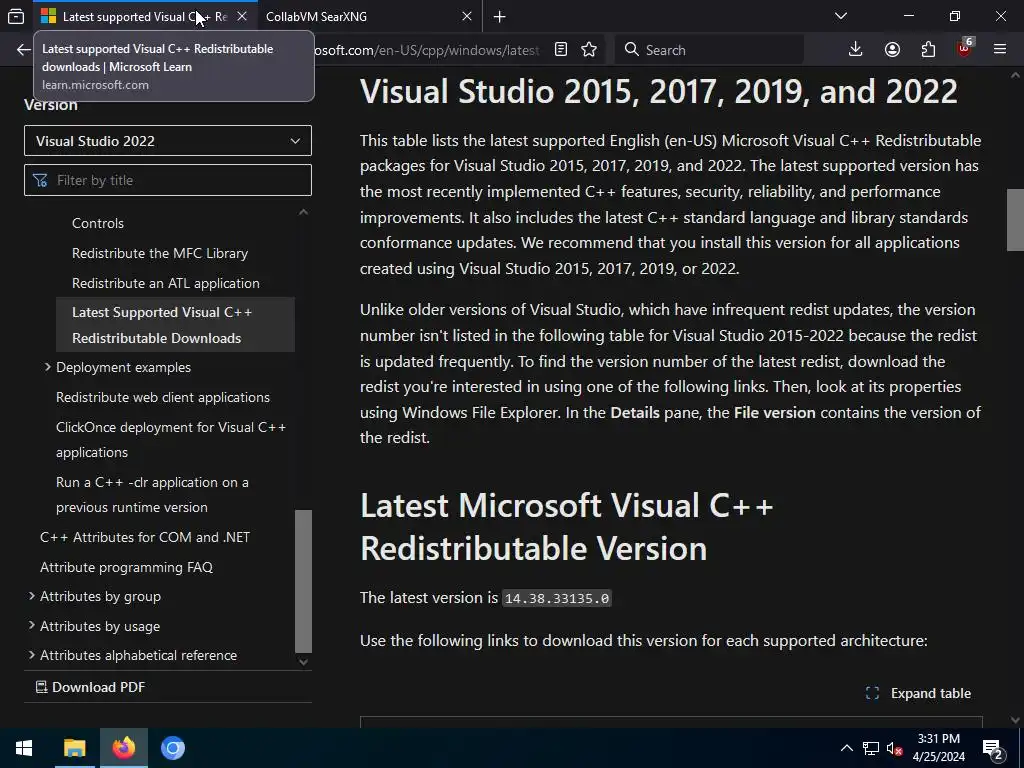Expand Attributes by group
1024x768 pixels.
pyautogui.click(x=31, y=596)
